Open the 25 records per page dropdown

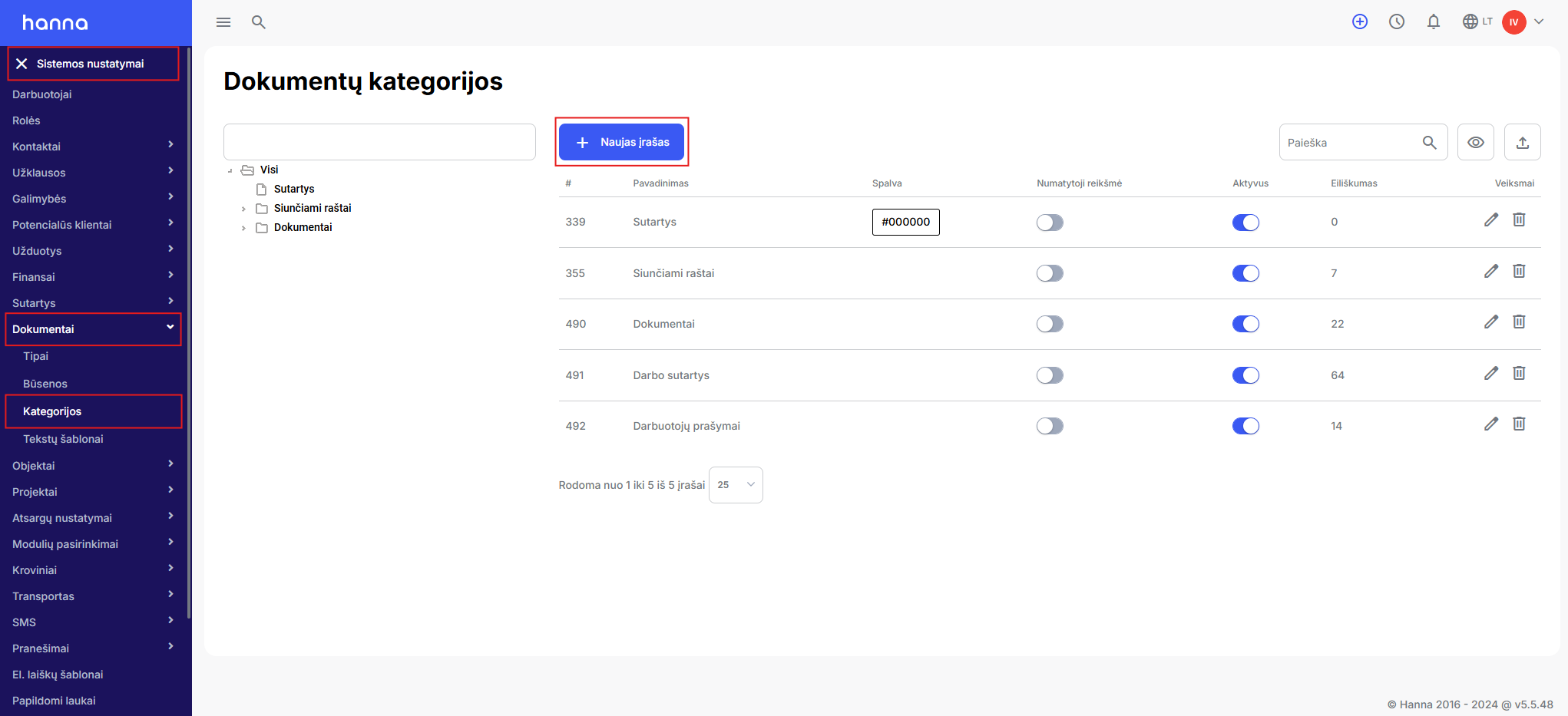736,485
